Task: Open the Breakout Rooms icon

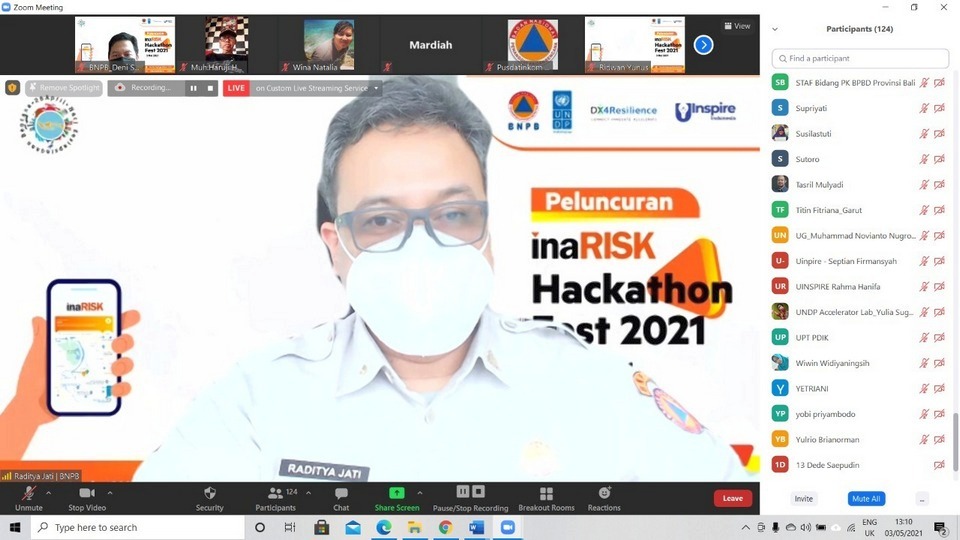Action: 546,493
